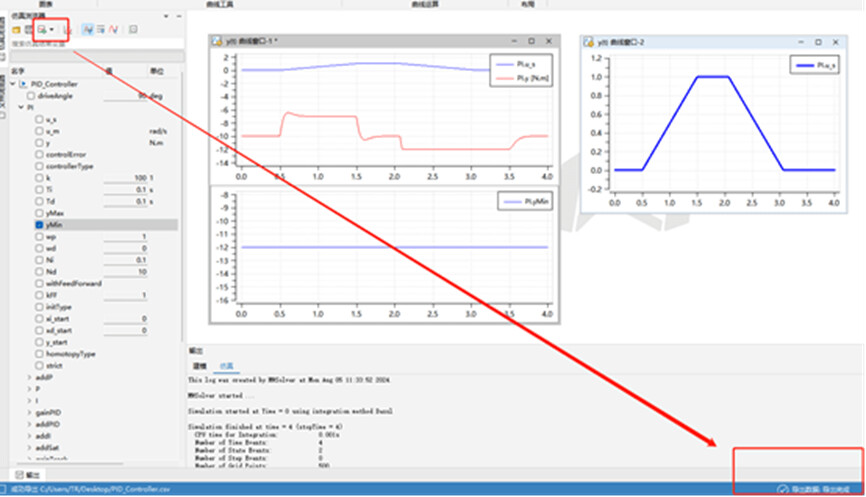The height and width of the screenshot is (497, 866).
Task: Expand the gainPID tree node
Action: (x=29, y=413)
